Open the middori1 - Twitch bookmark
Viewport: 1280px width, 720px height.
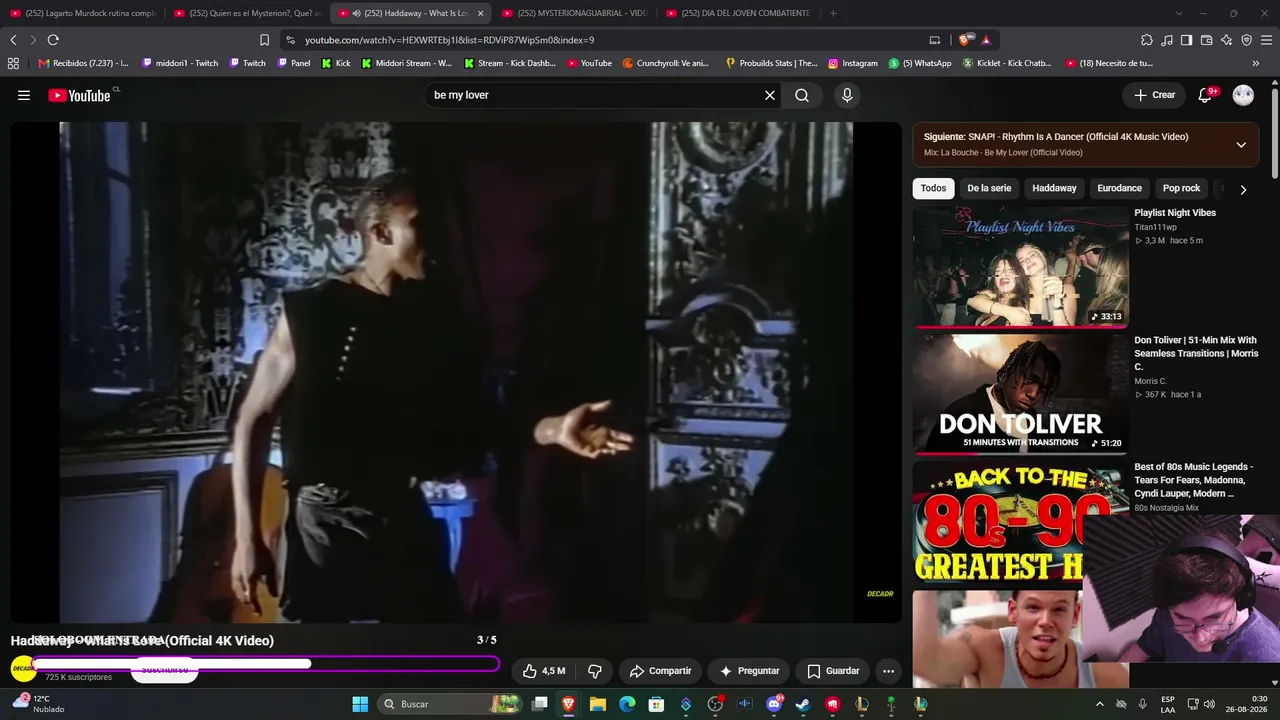tap(180, 63)
